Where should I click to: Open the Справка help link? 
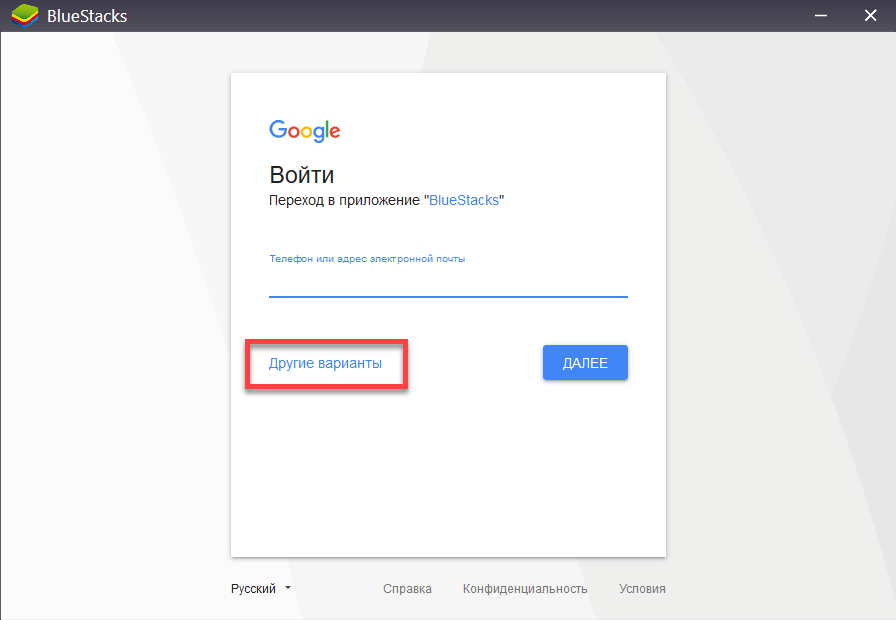[x=407, y=589]
